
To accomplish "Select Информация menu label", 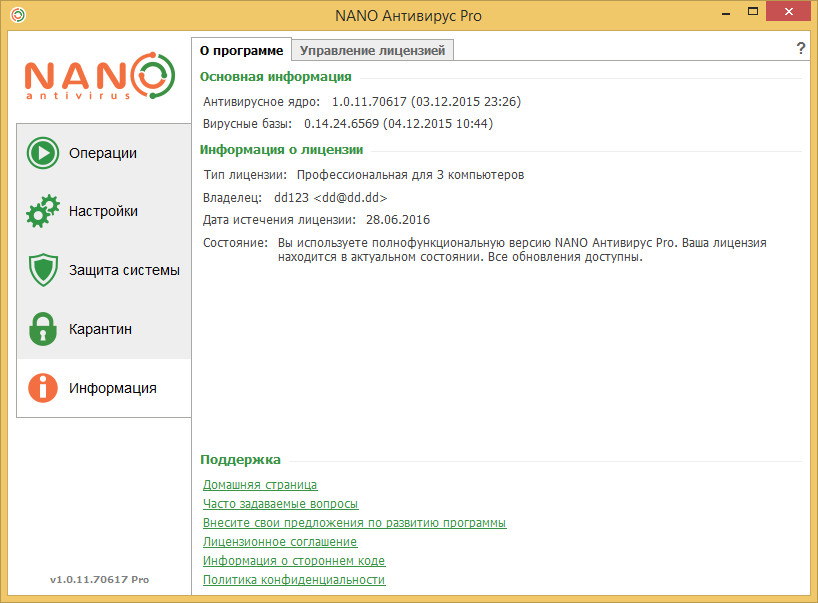I will coord(113,388).
